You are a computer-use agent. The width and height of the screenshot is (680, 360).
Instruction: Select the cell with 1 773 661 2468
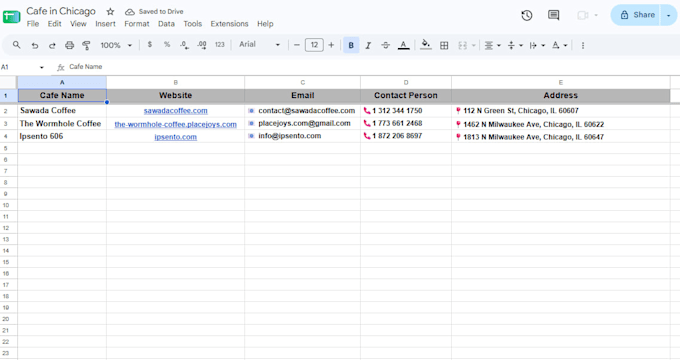point(406,124)
